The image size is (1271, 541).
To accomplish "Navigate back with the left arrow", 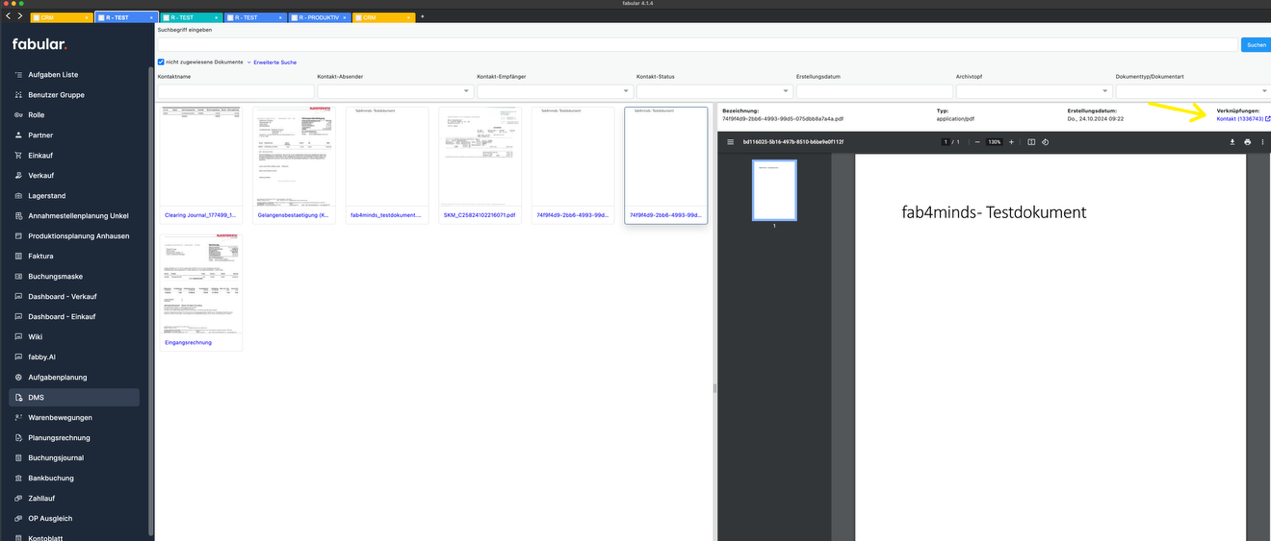I will pos(8,16).
